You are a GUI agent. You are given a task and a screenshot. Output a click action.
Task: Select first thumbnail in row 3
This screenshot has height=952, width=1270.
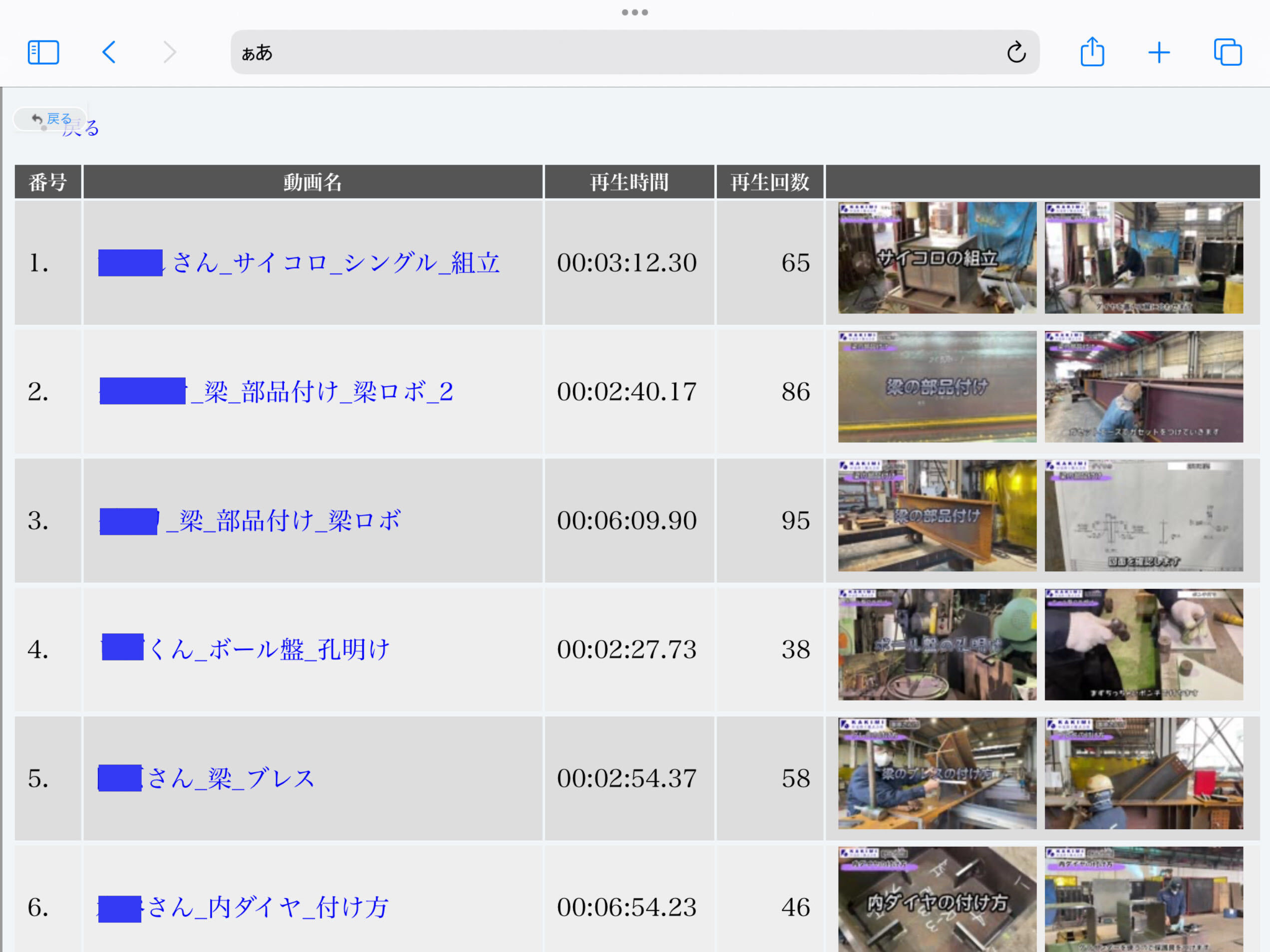pos(937,515)
